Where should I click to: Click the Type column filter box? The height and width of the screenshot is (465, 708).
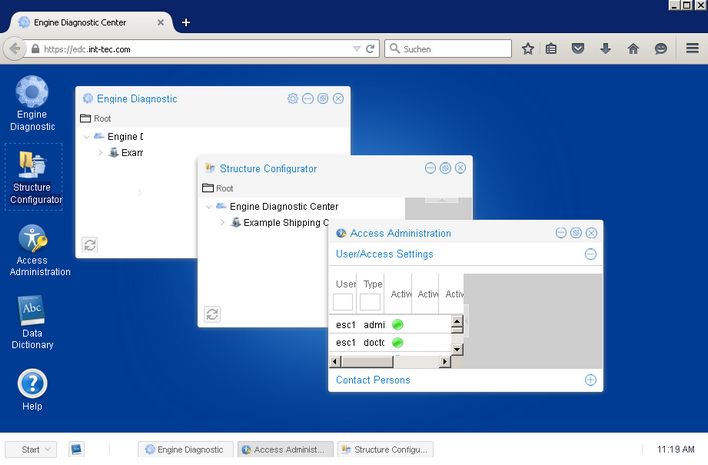click(x=370, y=302)
